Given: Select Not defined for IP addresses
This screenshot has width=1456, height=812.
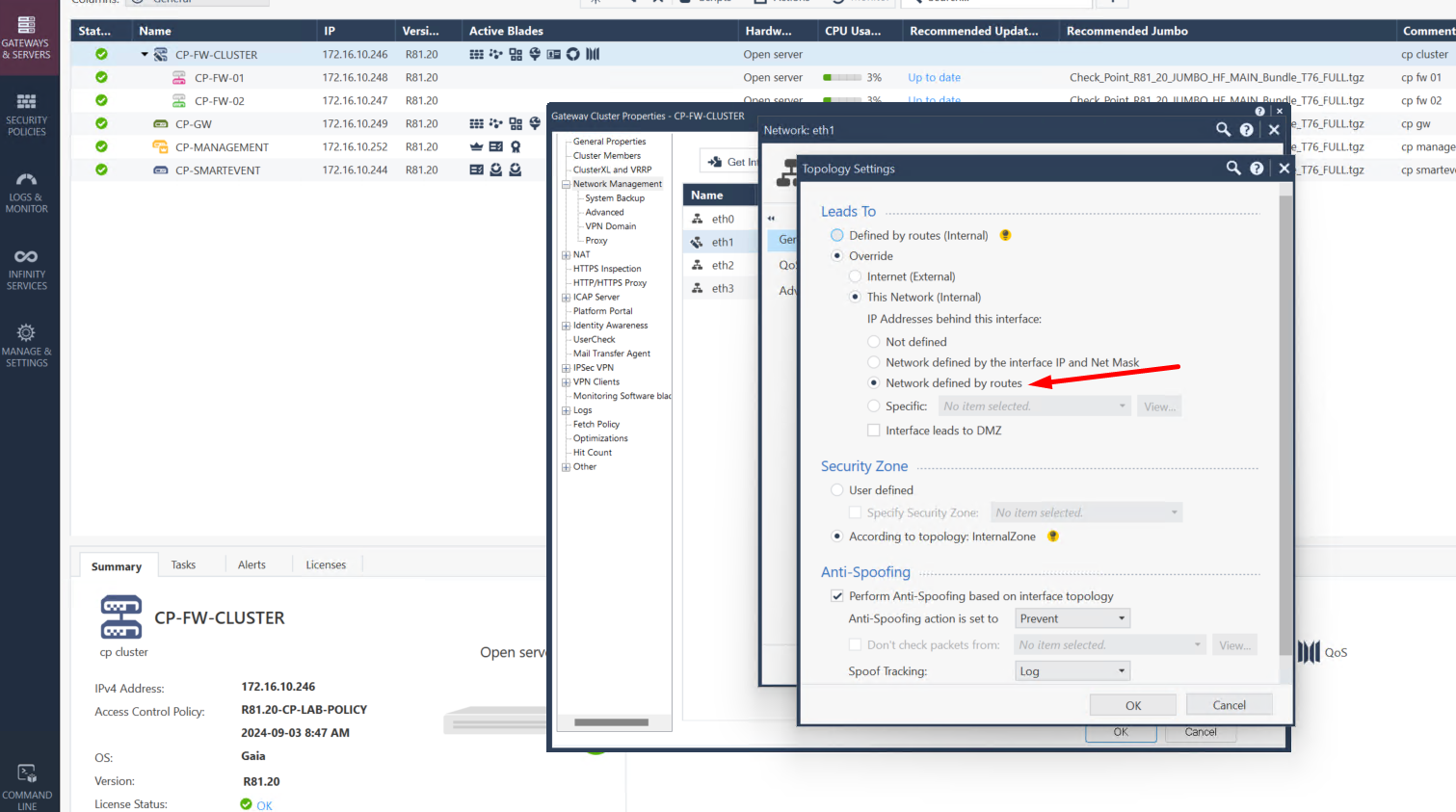Looking at the screenshot, I should [874, 342].
